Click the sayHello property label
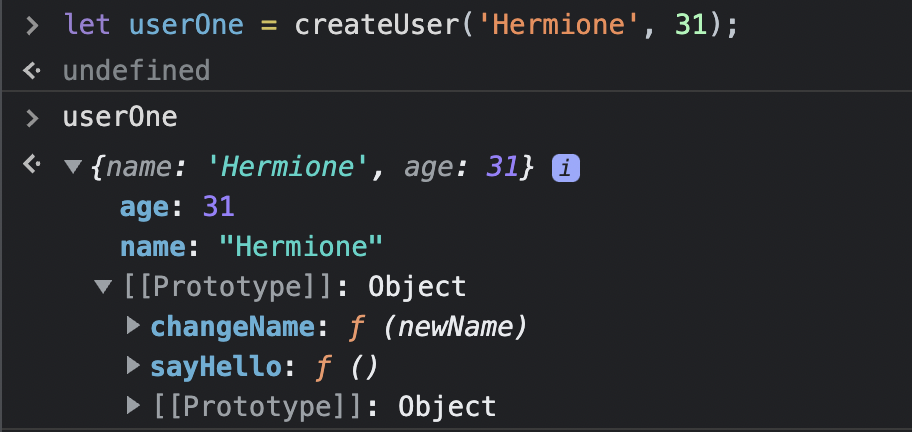912x432 pixels. click(x=216, y=367)
